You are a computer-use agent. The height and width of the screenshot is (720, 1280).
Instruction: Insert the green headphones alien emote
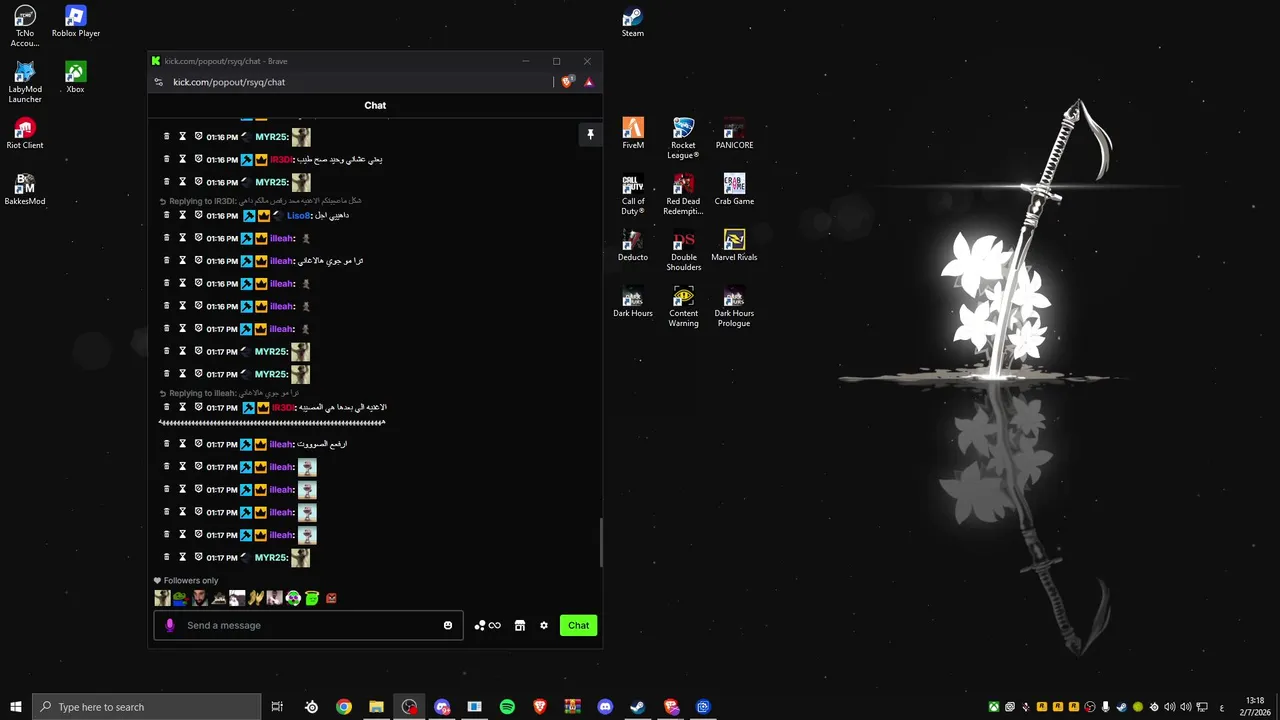[x=293, y=598]
